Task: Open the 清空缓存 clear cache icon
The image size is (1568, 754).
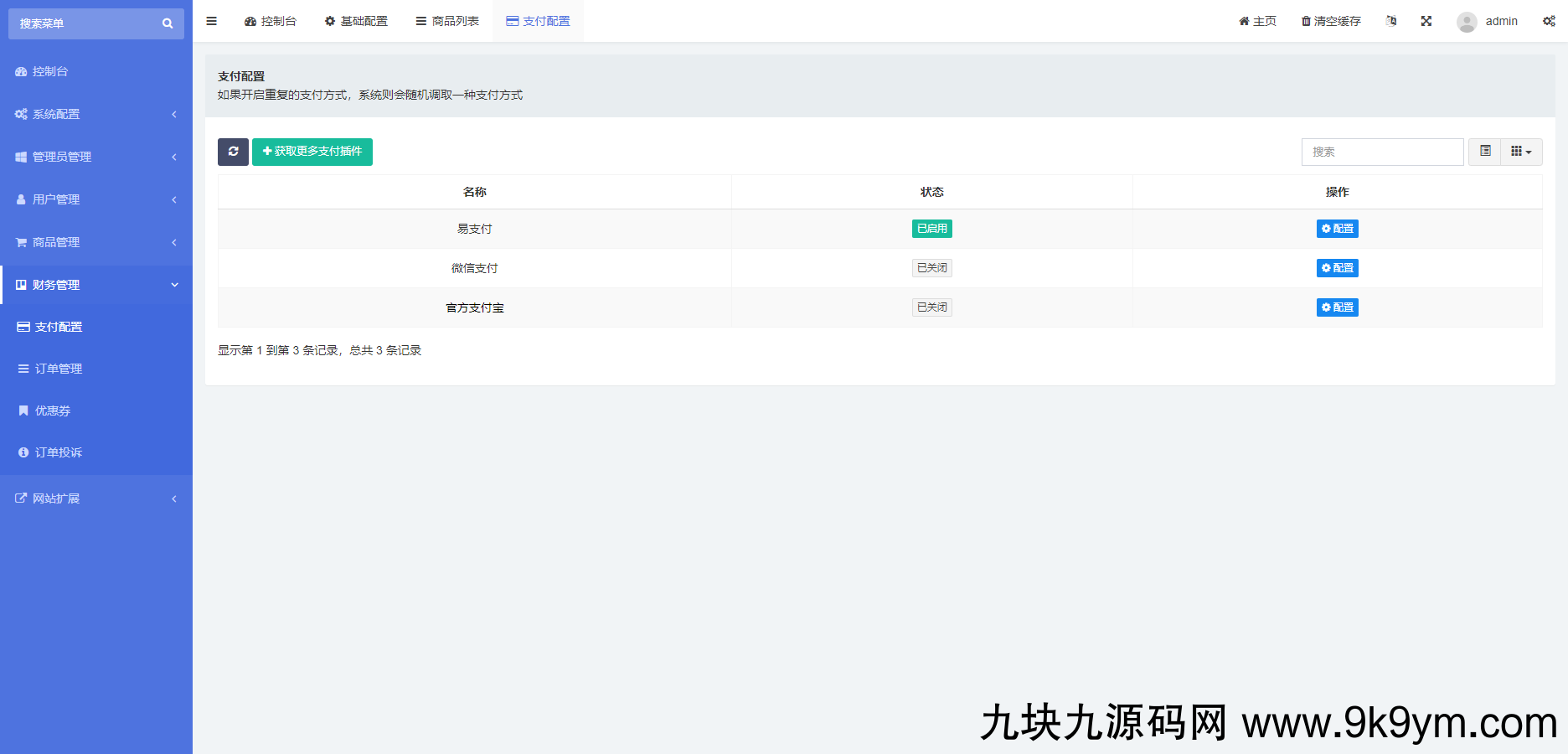Action: [1306, 21]
